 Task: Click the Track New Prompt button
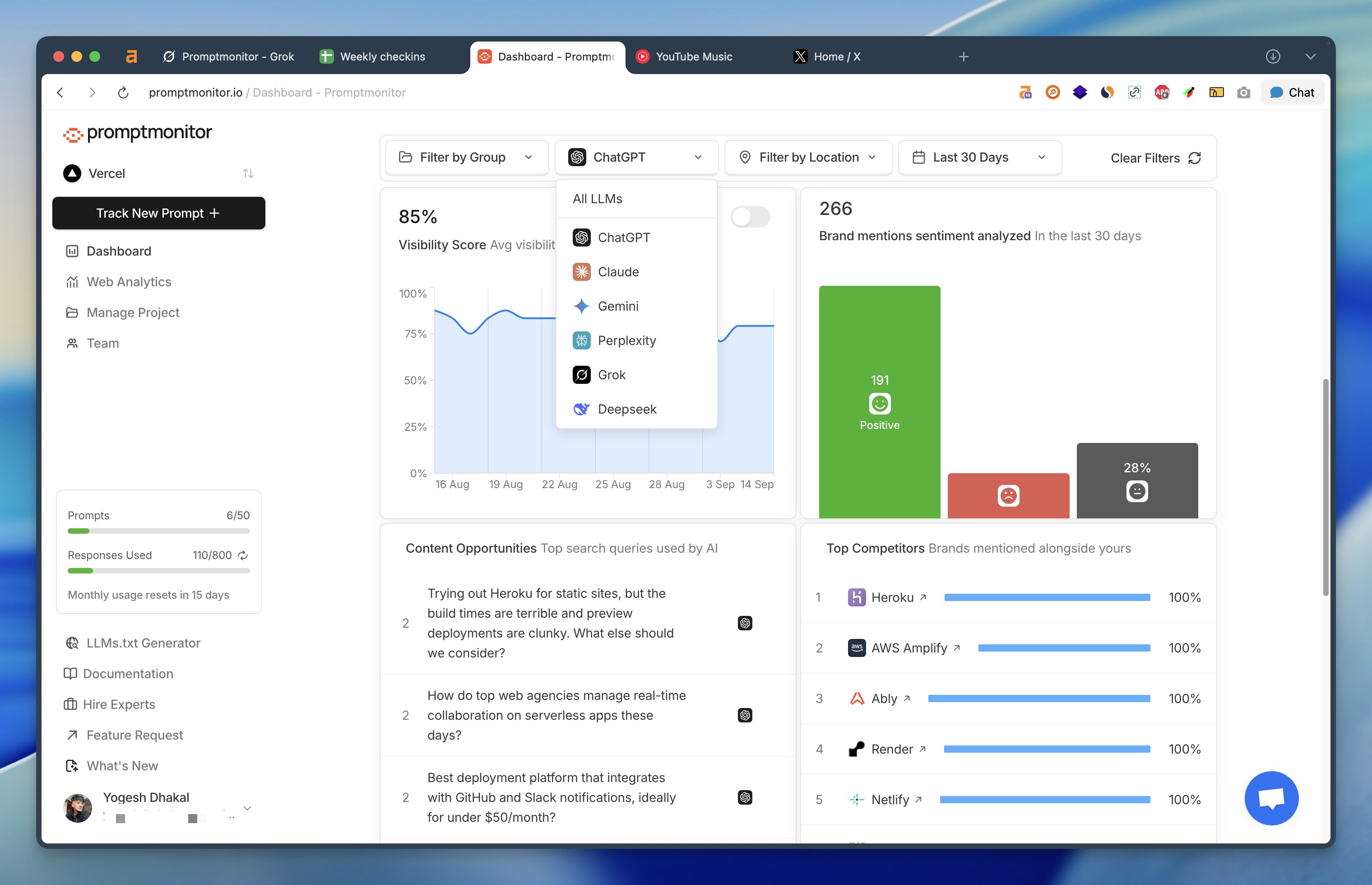[158, 213]
